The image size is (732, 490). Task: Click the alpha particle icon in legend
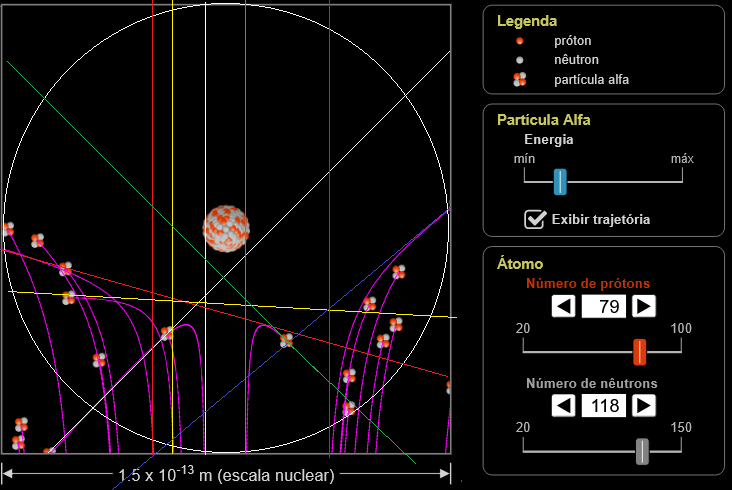coord(519,80)
